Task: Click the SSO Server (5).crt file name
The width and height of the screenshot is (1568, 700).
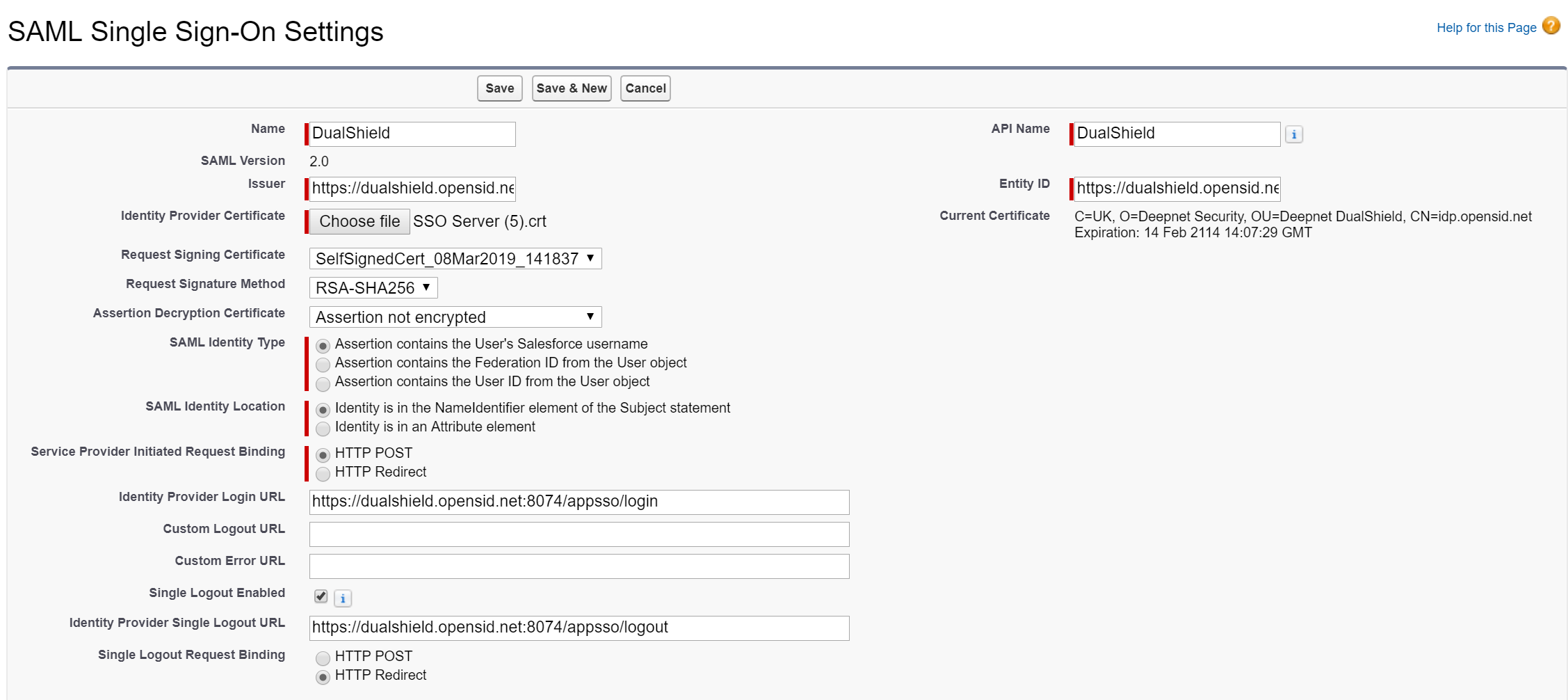Action: (x=480, y=221)
